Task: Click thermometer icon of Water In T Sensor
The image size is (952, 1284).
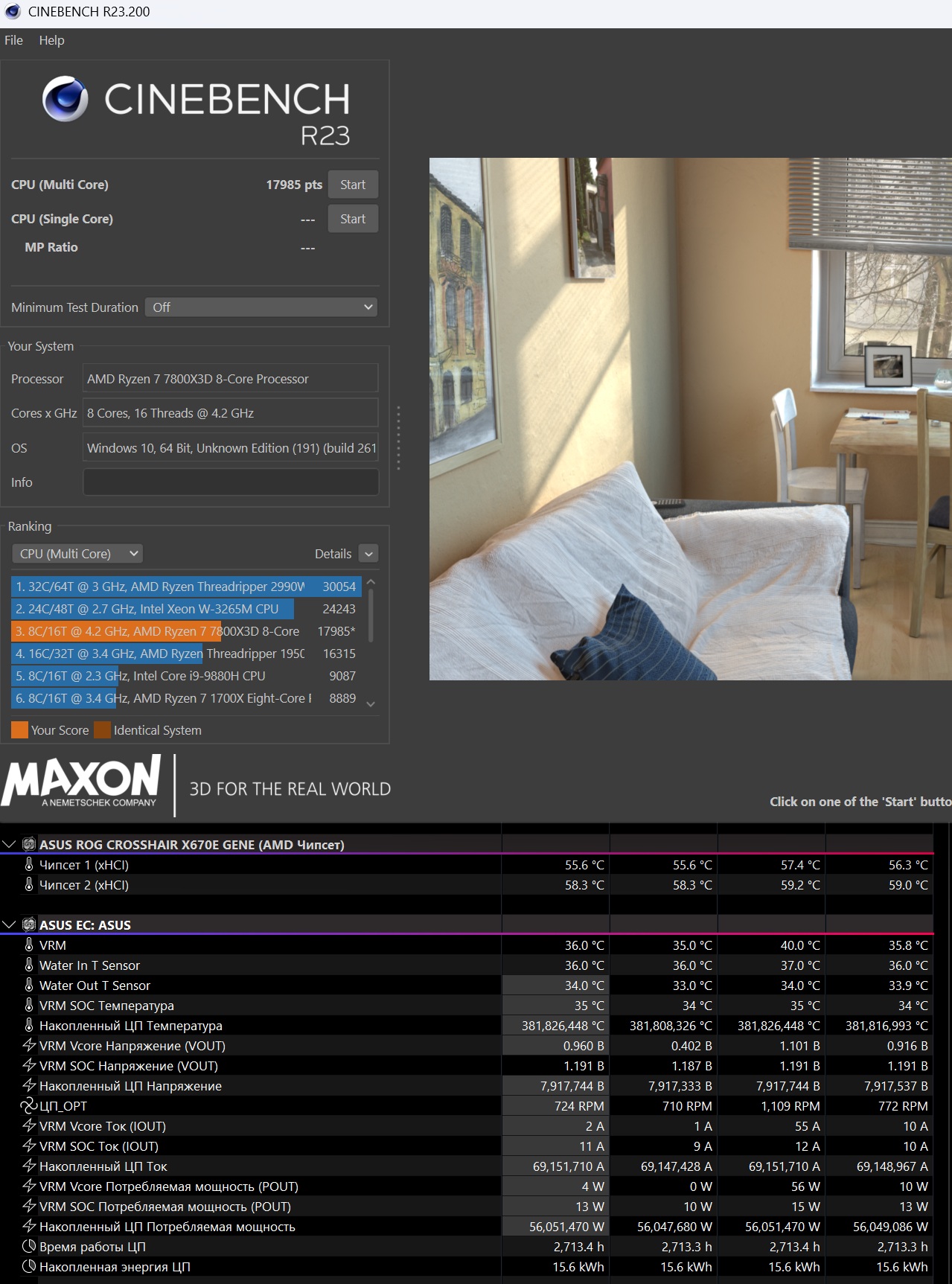Action: point(29,965)
